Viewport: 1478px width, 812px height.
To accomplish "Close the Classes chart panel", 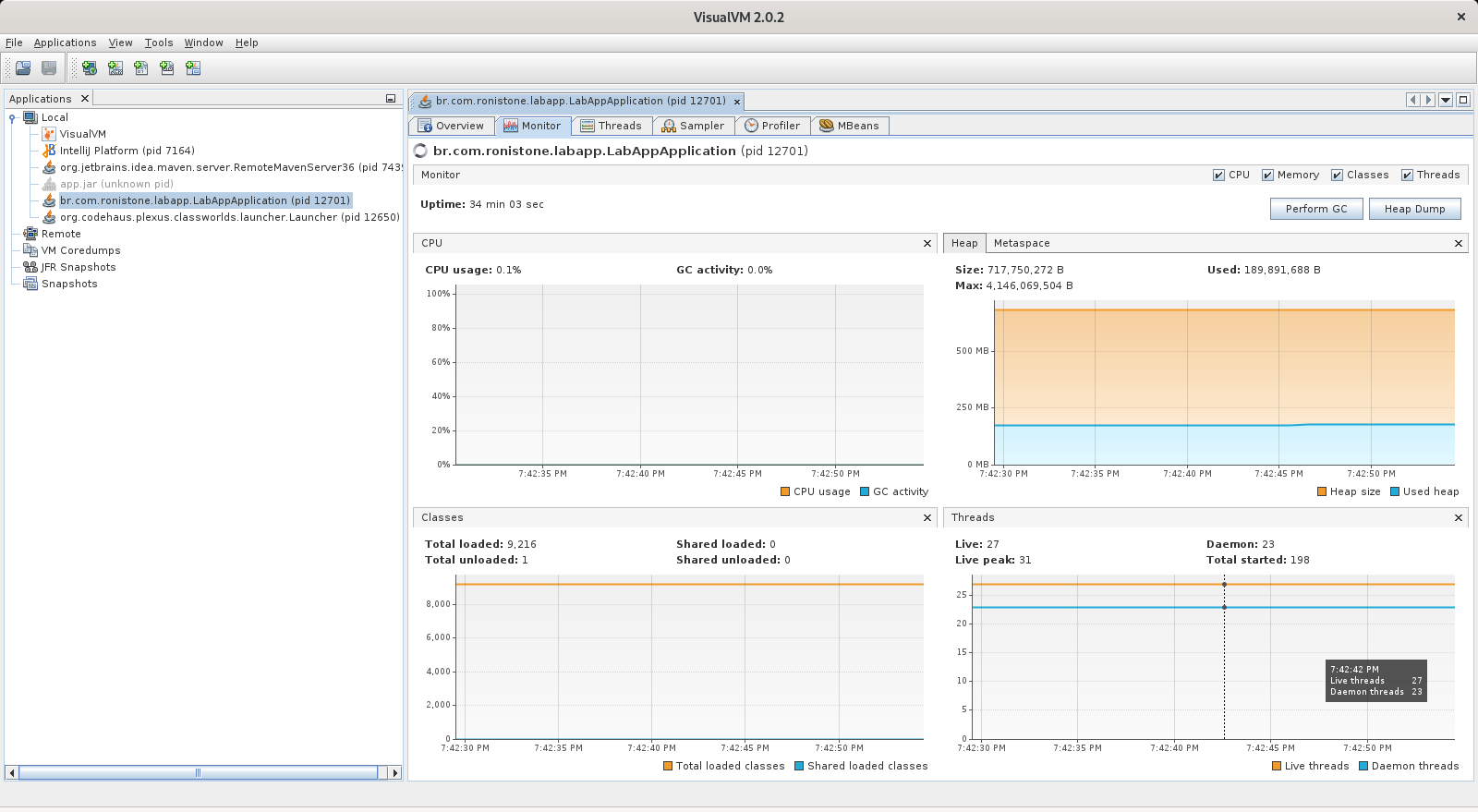I will (x=927, y=517).
